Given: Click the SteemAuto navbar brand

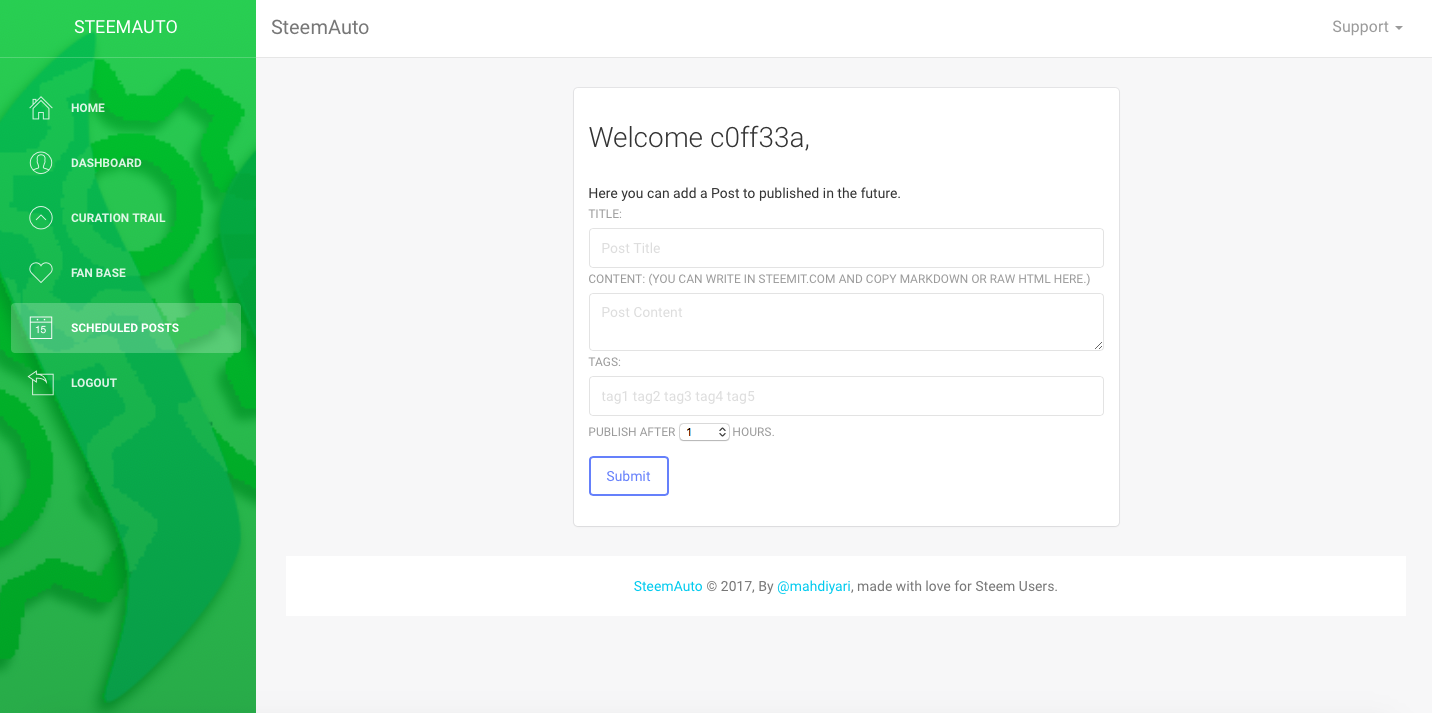Looking at the screenshot, I should pyautogui.click(x=320, y=27).
